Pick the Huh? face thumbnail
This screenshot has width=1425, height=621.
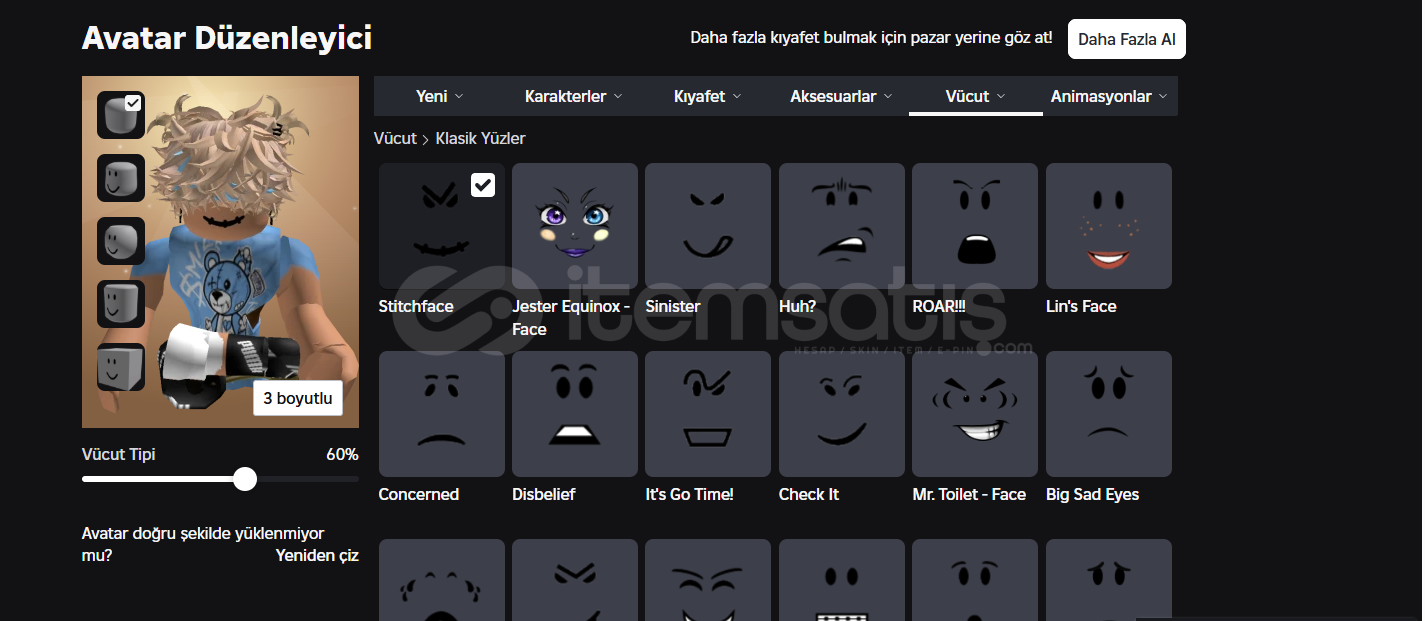(842, 226)
